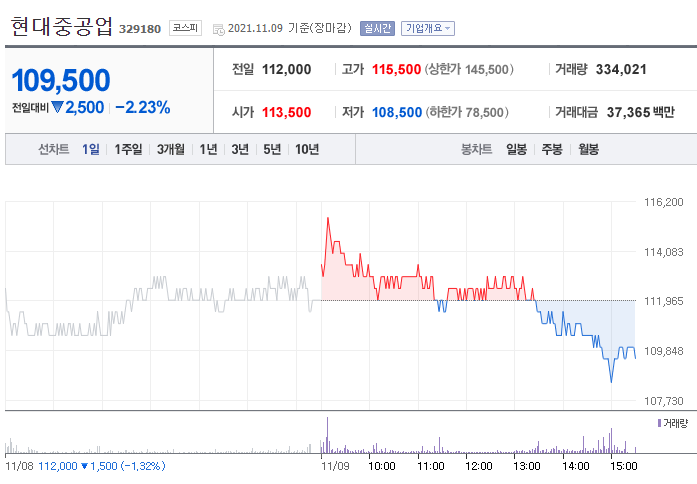Click the 시가 value 113,500
The width and height of the screenshot is (697, 484).
[287, 112]
